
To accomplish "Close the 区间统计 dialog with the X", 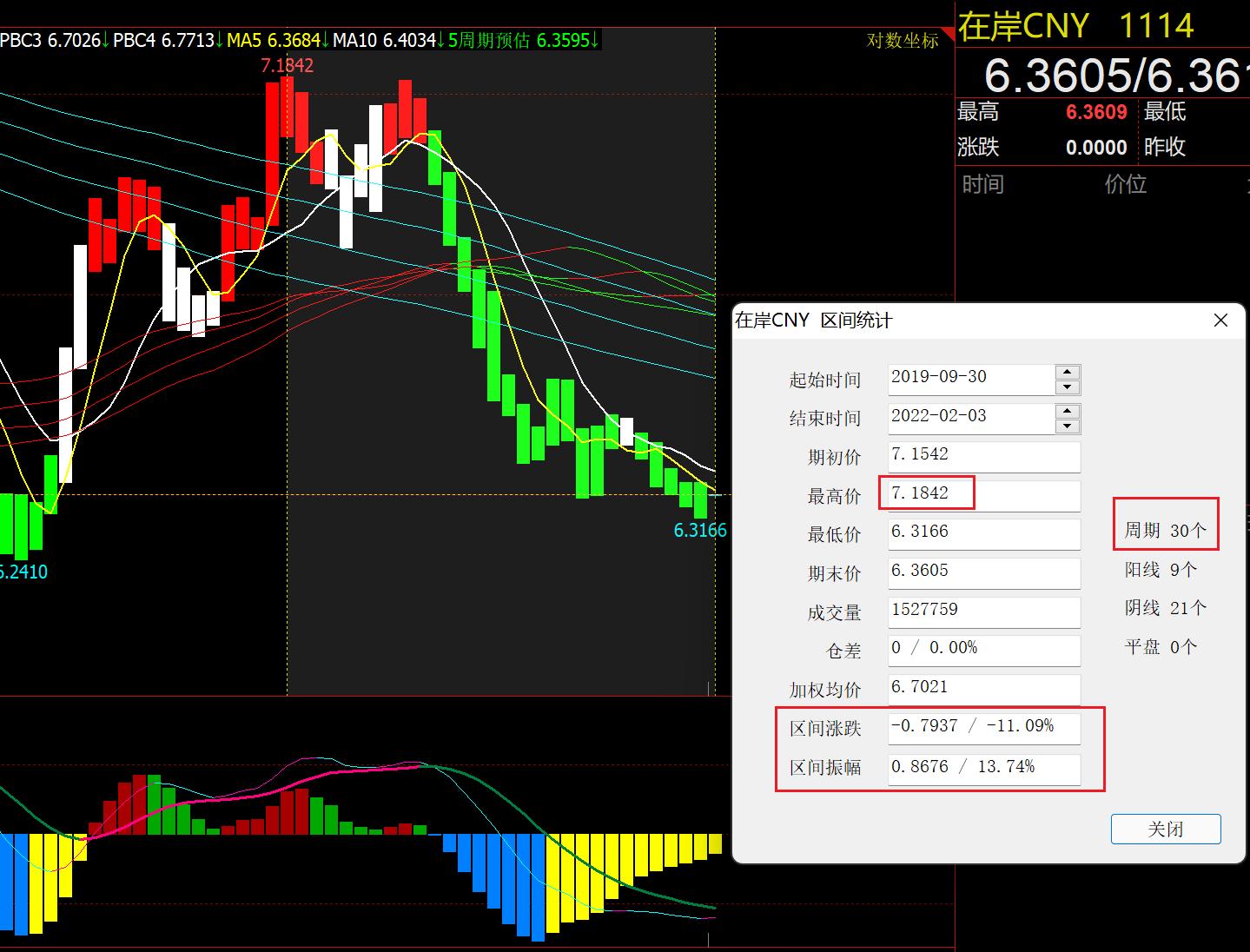I will [x=1220, y=321].
